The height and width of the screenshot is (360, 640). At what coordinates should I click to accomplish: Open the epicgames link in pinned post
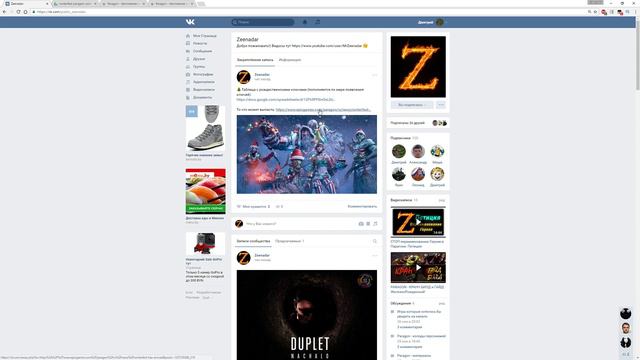pos(323,110)
